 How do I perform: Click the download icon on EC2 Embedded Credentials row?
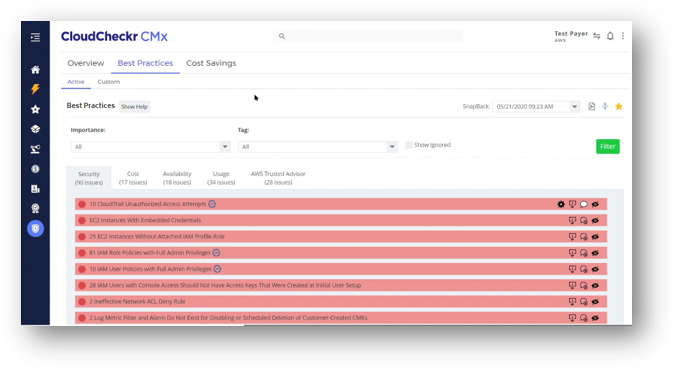[572, 221]
